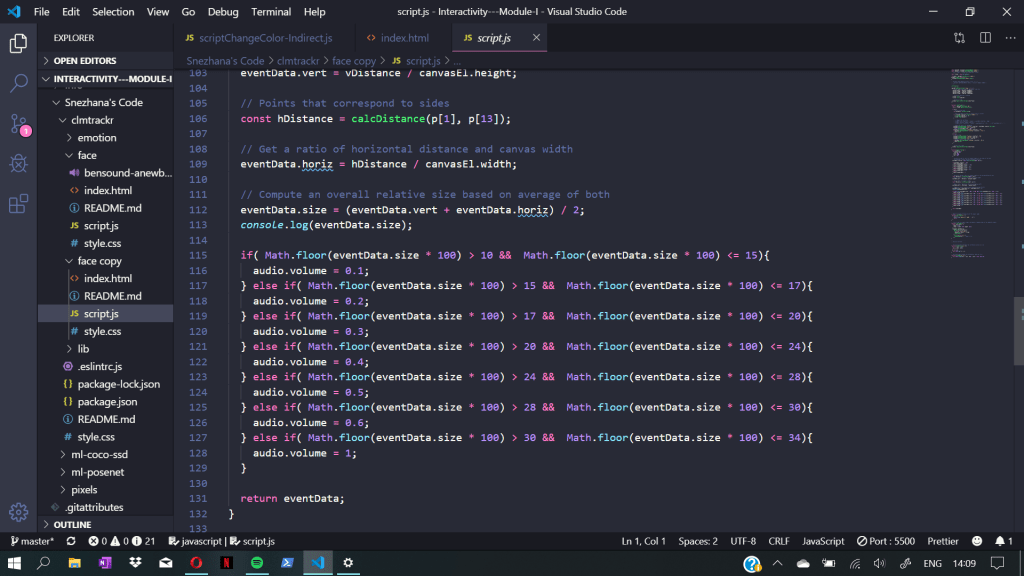Expand the ml-posenet folder
This screenshot has width=1024, height=576.
tap(98, 472)
